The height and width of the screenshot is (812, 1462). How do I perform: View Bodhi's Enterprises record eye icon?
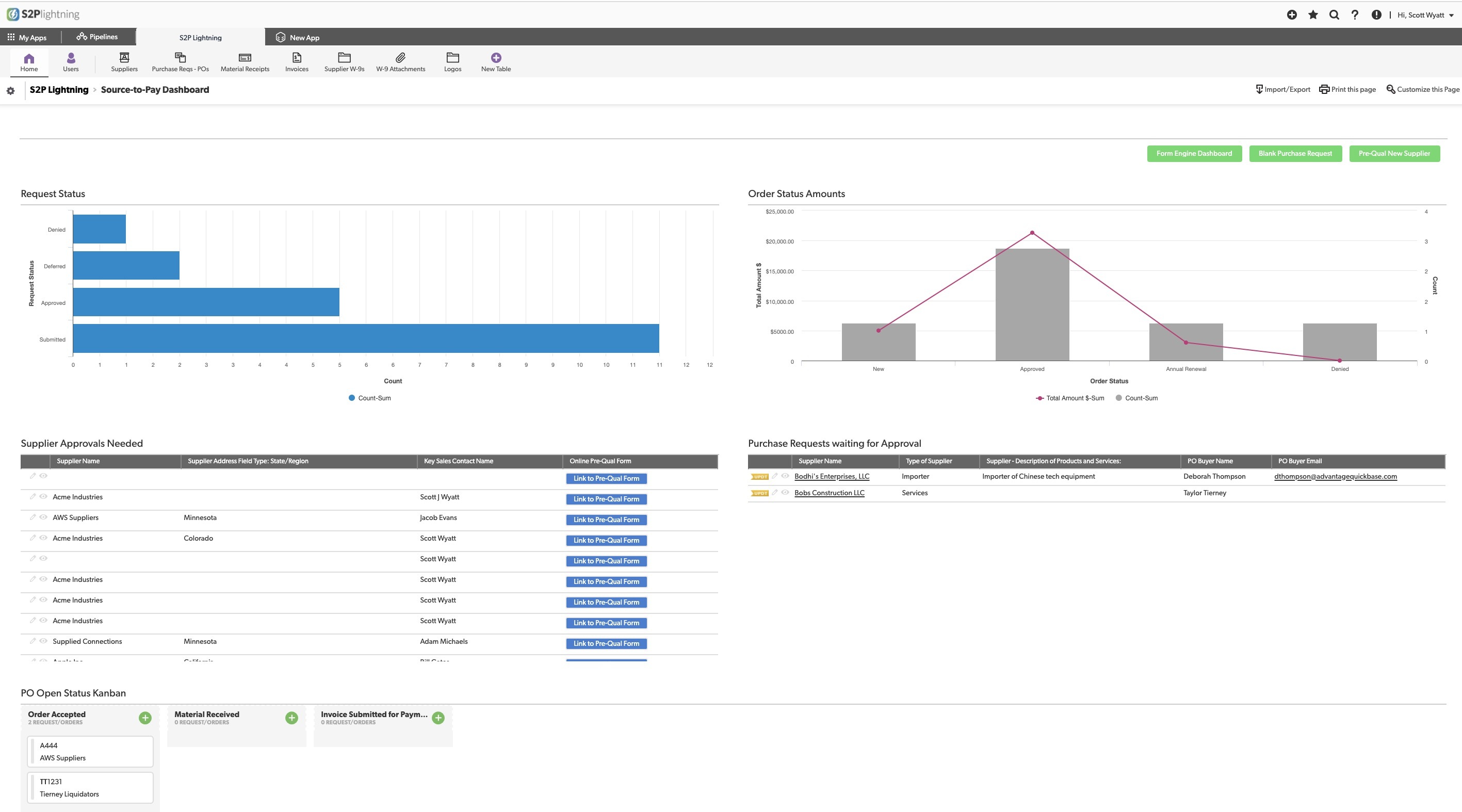(785, 476)
